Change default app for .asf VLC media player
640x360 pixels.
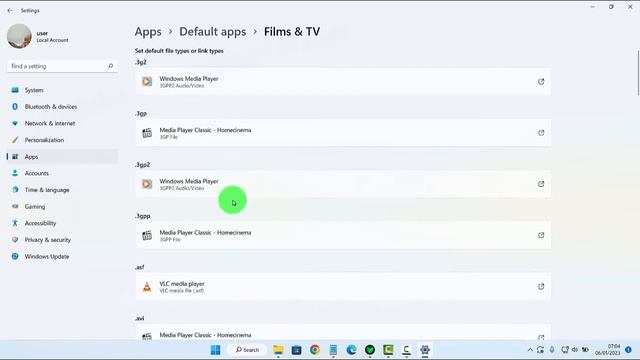pyautogui.click(x=343, y=287)
